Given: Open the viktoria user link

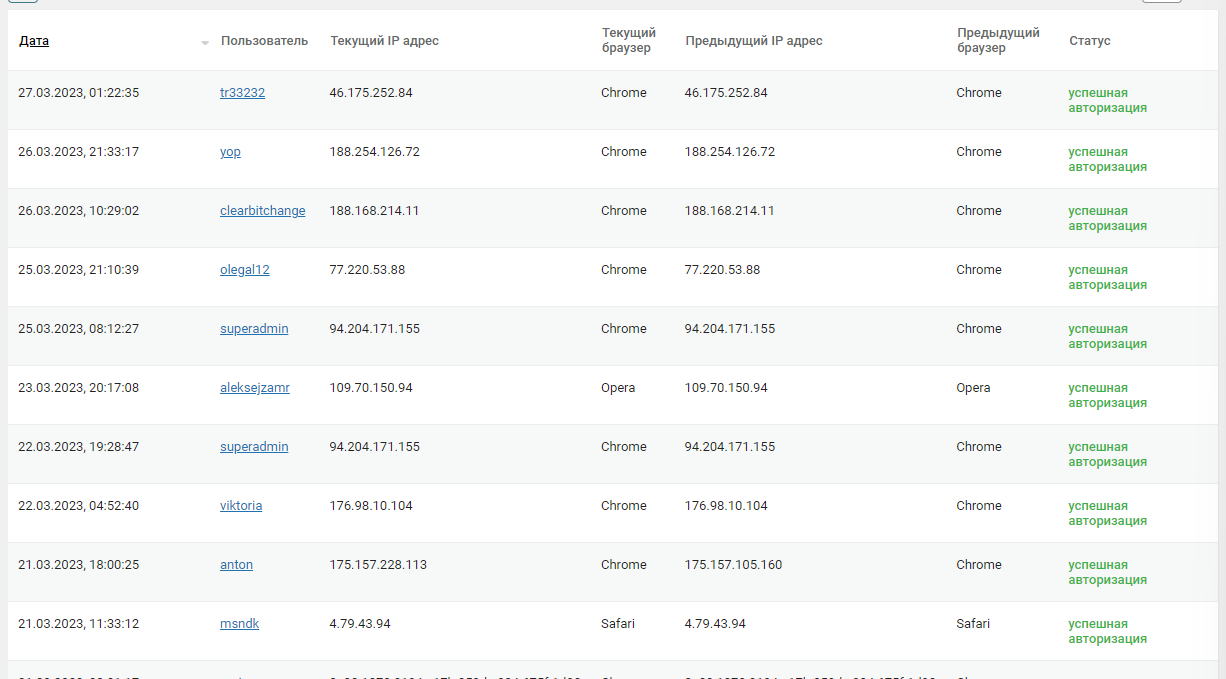Looking at the screenshot, I should [241, 506].
